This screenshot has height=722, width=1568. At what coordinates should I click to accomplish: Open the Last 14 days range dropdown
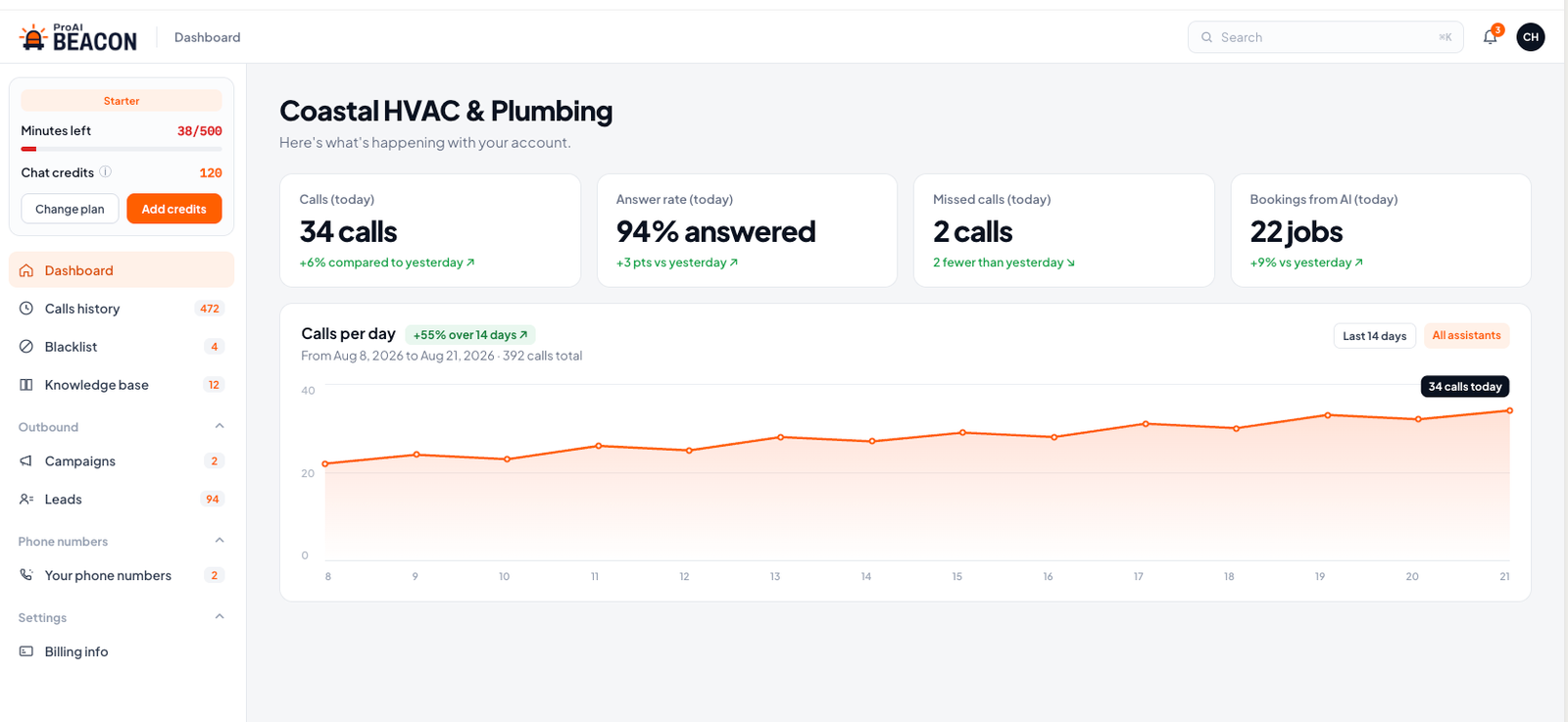click(1374, 336)
